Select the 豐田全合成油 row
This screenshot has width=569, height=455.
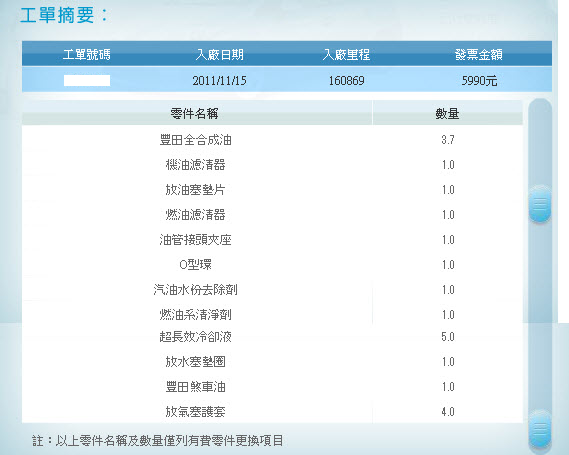(272, 140)
